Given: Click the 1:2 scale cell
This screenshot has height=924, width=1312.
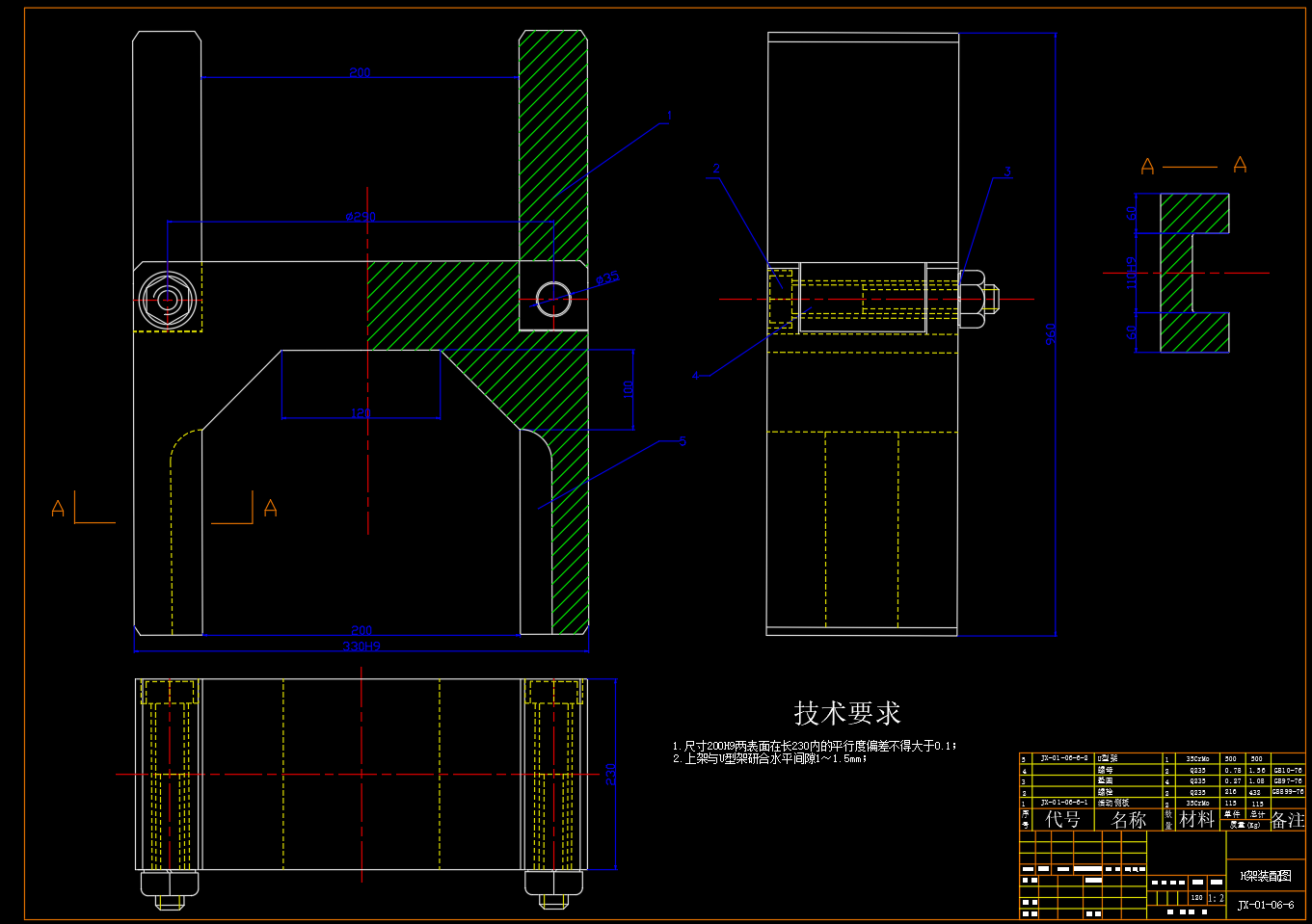Looking at the screenshot, I should 1216,898.
